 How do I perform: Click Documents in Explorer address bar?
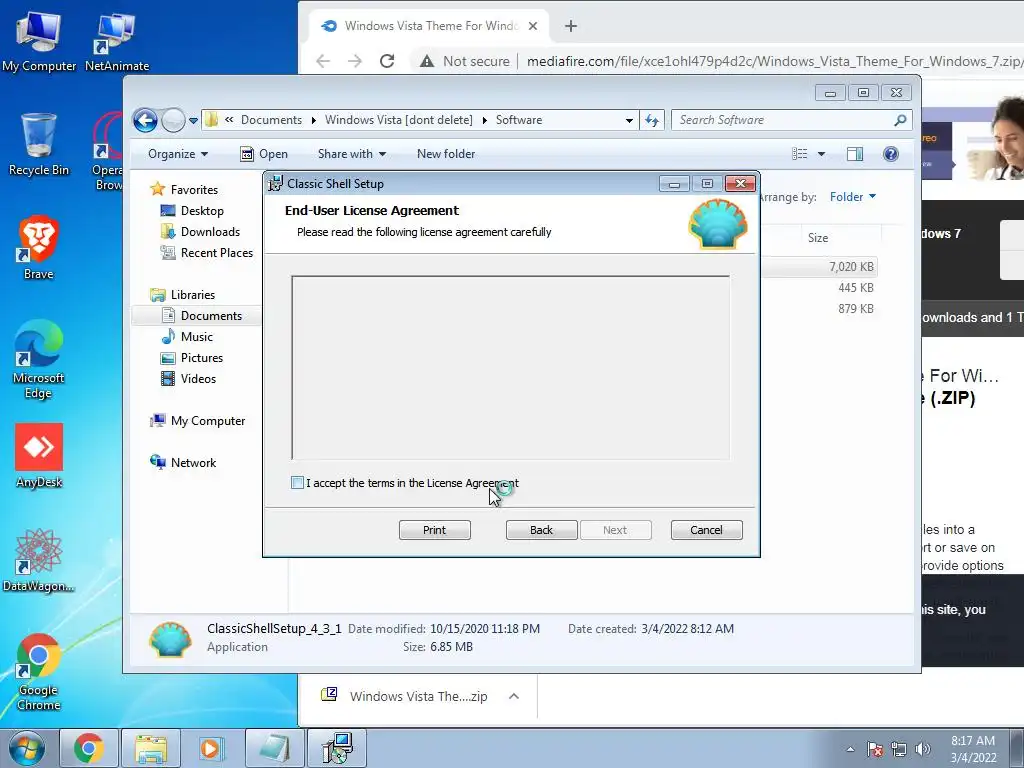click(x=271, y=120)
